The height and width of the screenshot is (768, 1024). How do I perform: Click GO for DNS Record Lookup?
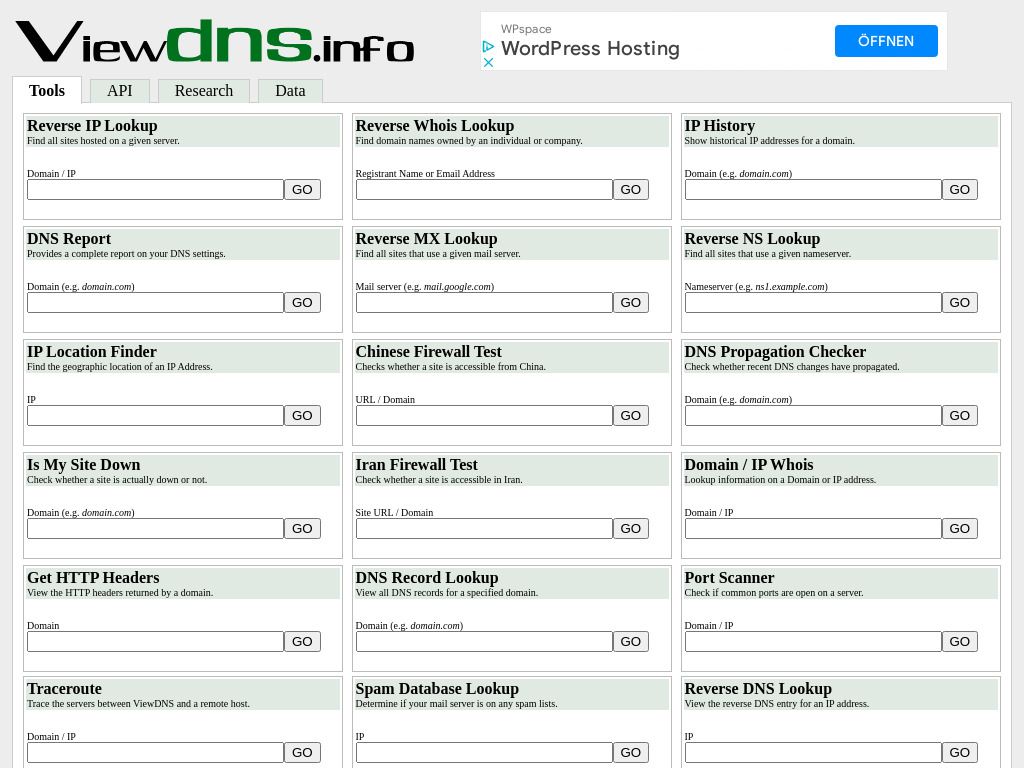(630, 641)
